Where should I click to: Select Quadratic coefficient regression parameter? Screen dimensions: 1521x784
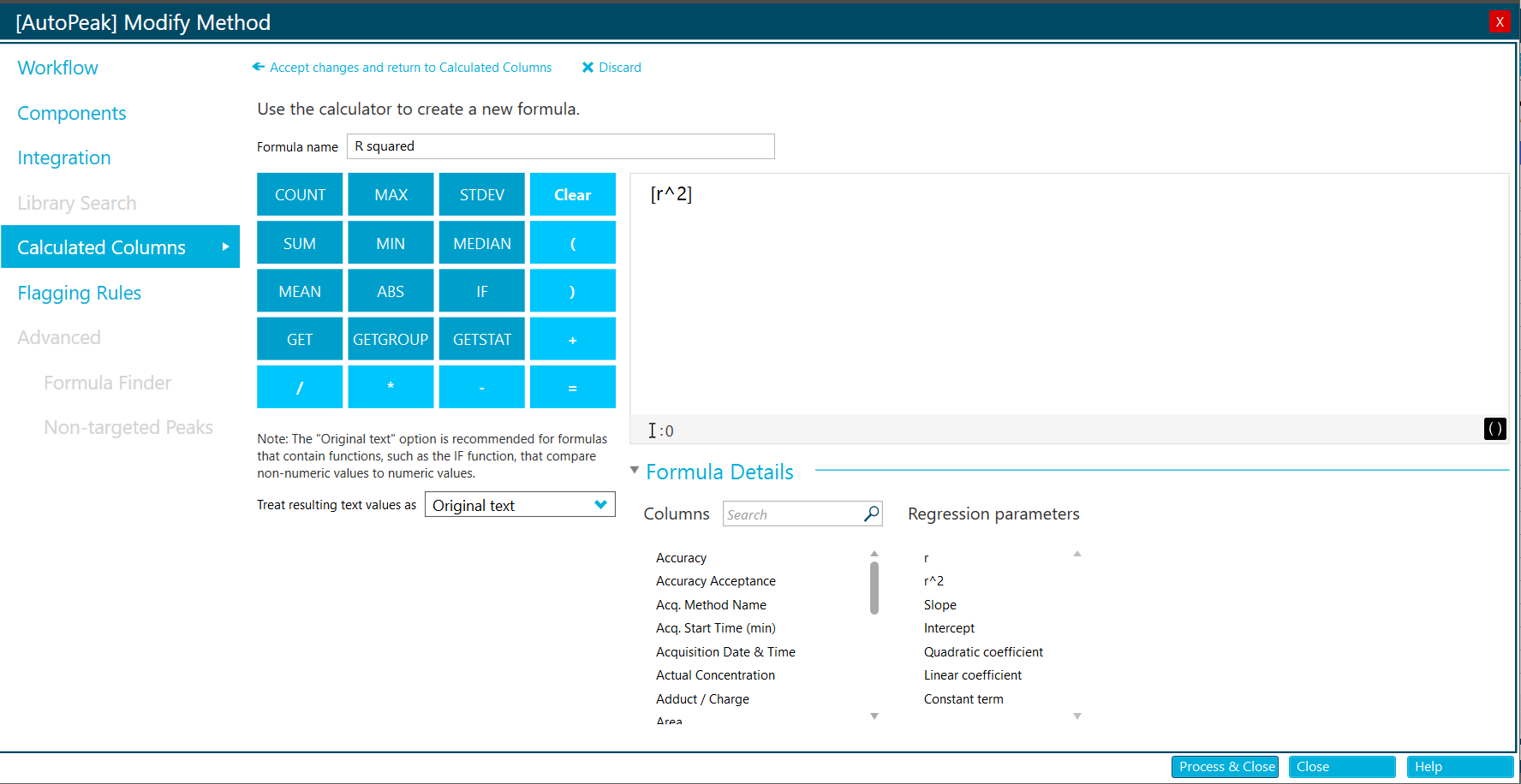983,651
